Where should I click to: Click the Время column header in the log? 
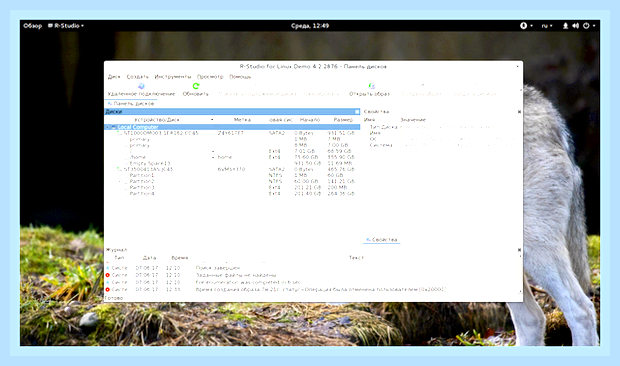tap(180, 258)
